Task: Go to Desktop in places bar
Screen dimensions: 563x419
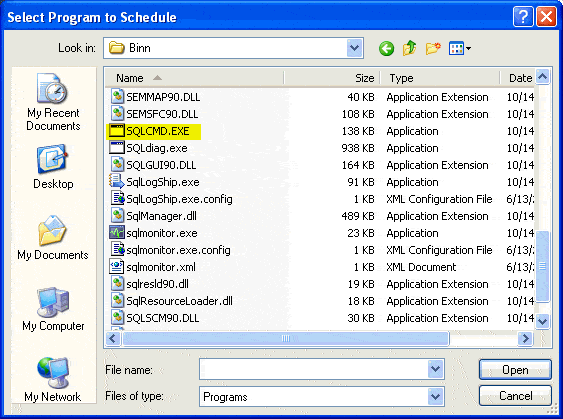Action: coord(53,167)
